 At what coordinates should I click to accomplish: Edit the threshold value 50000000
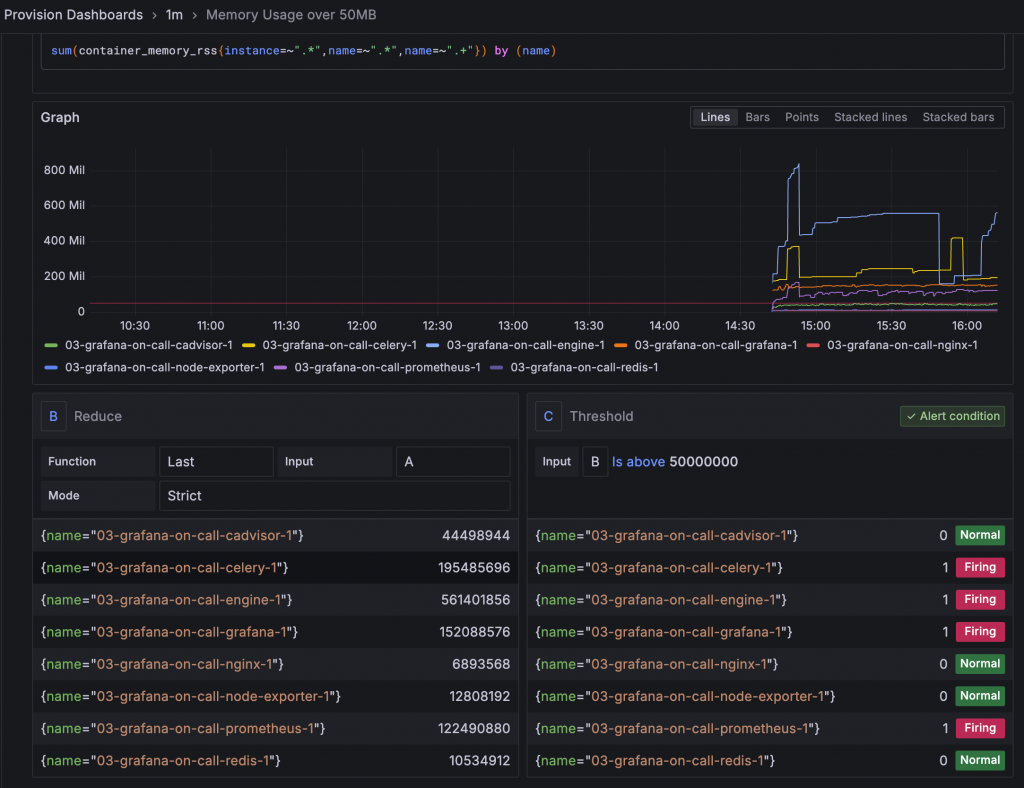703,462
